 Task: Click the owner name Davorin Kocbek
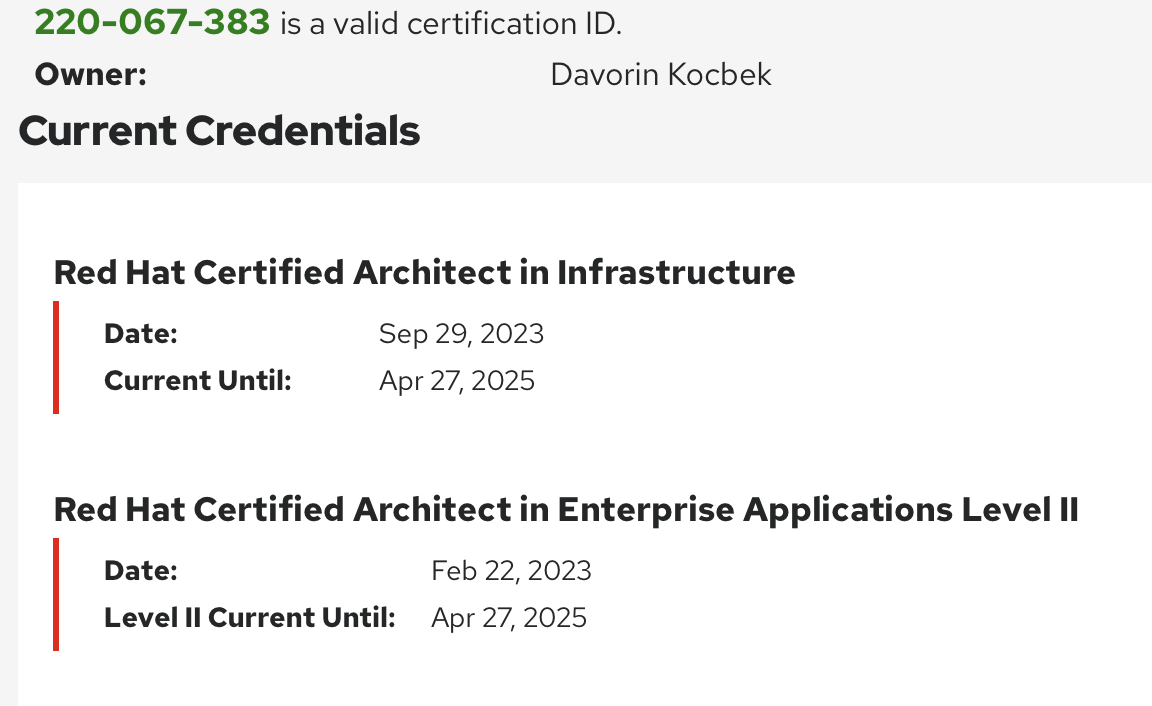[x=661, y=75]
